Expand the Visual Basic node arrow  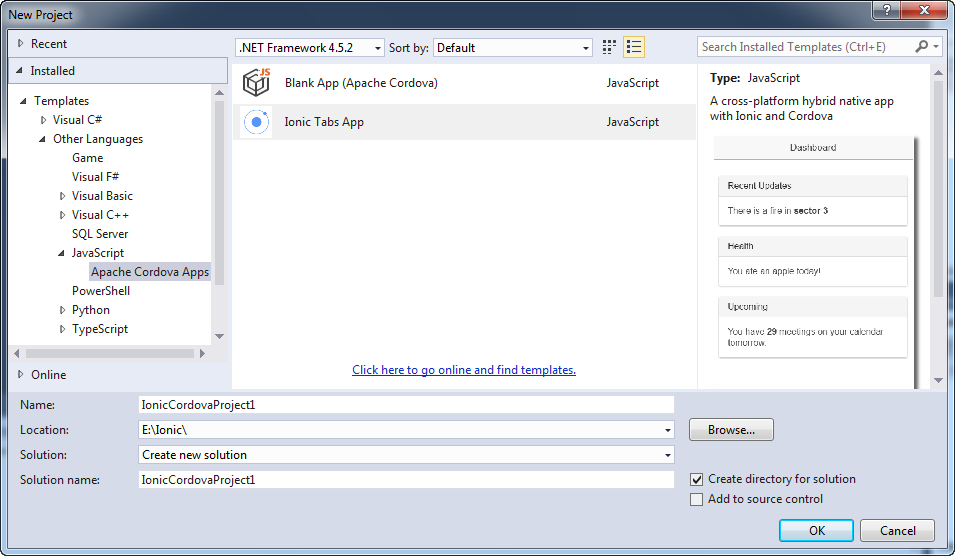(x=62, y=196)
